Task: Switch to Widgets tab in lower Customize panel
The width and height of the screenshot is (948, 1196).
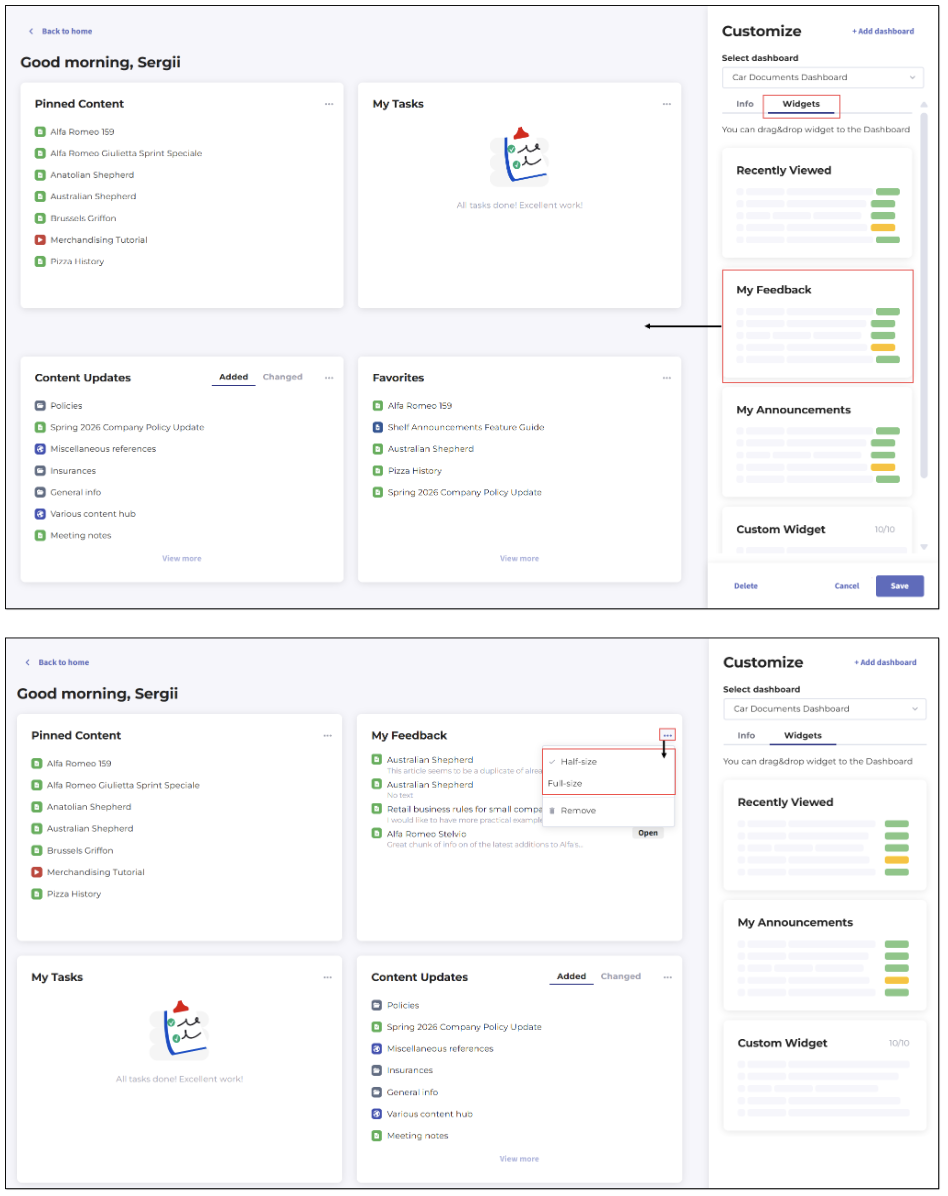Action: click(802, 735)
